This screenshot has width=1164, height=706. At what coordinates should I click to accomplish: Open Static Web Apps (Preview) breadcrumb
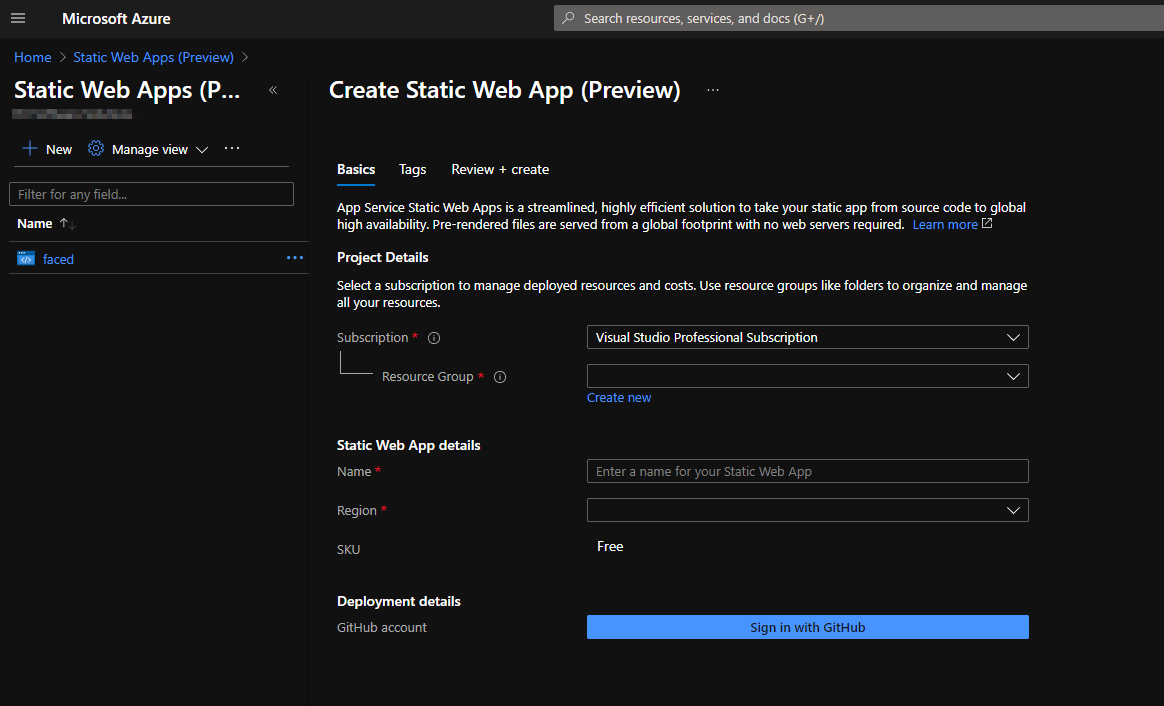click(x=154, y=57)
